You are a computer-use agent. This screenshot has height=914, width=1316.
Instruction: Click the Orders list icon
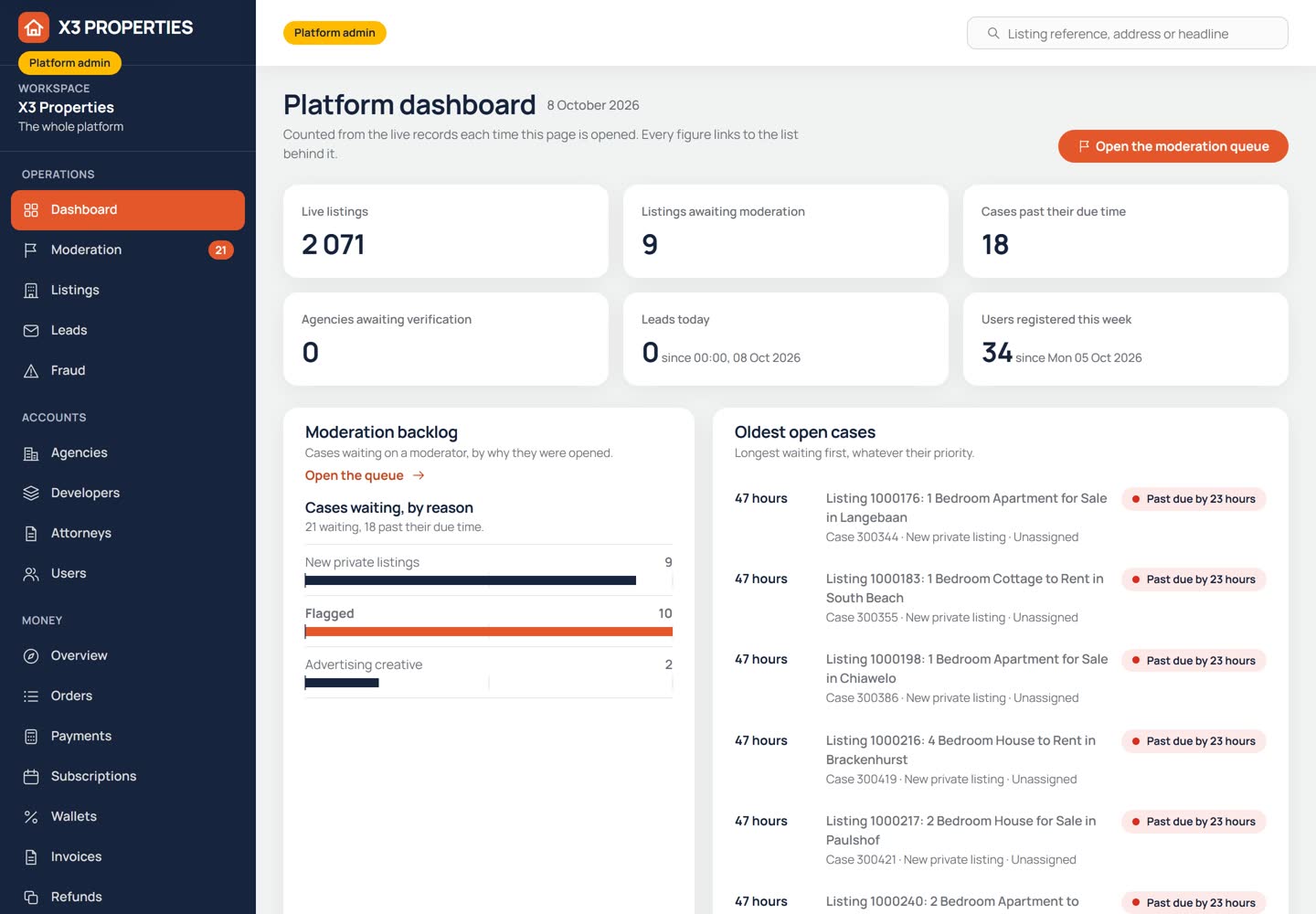[31, 696]
